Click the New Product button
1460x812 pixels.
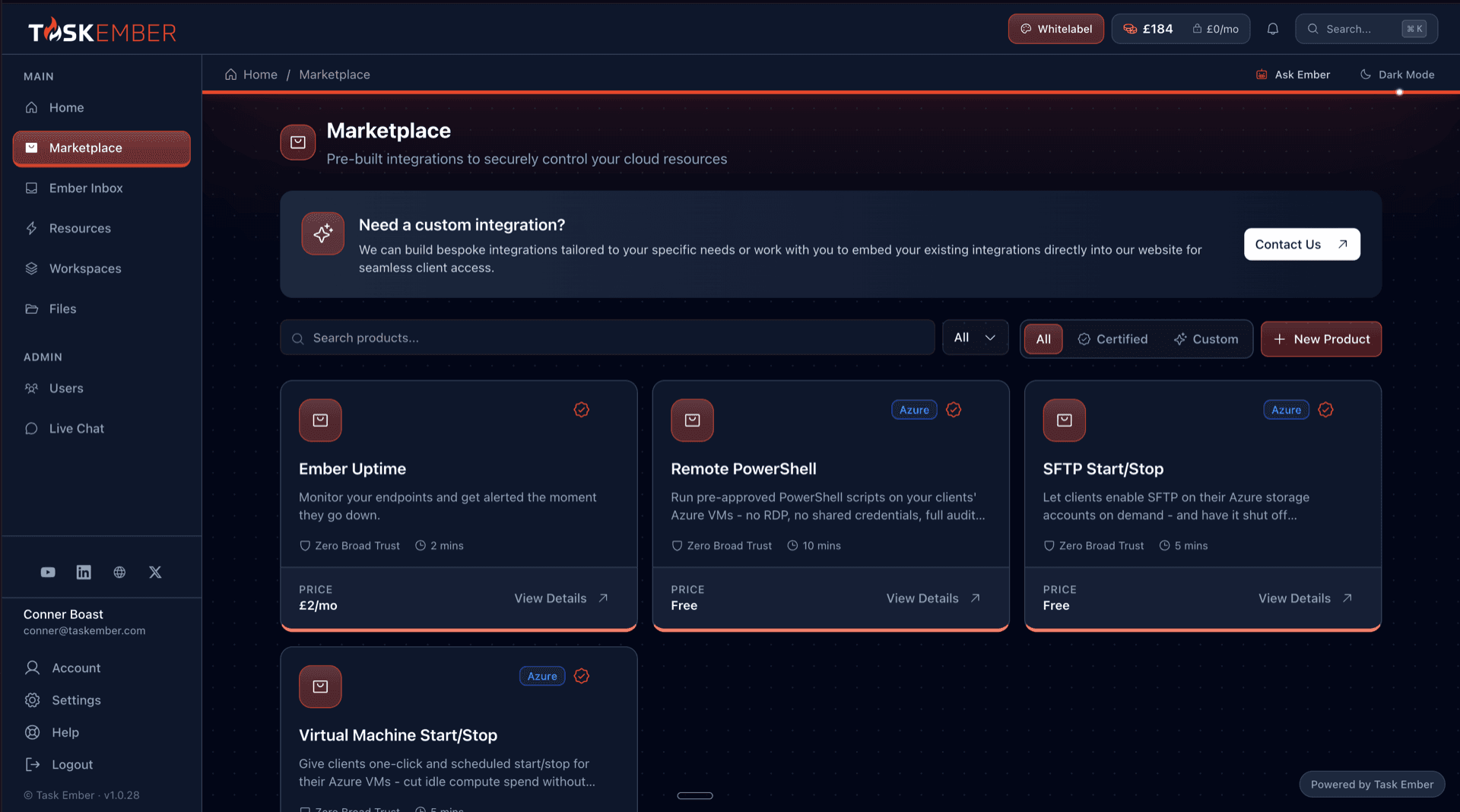coord(1321,339)
